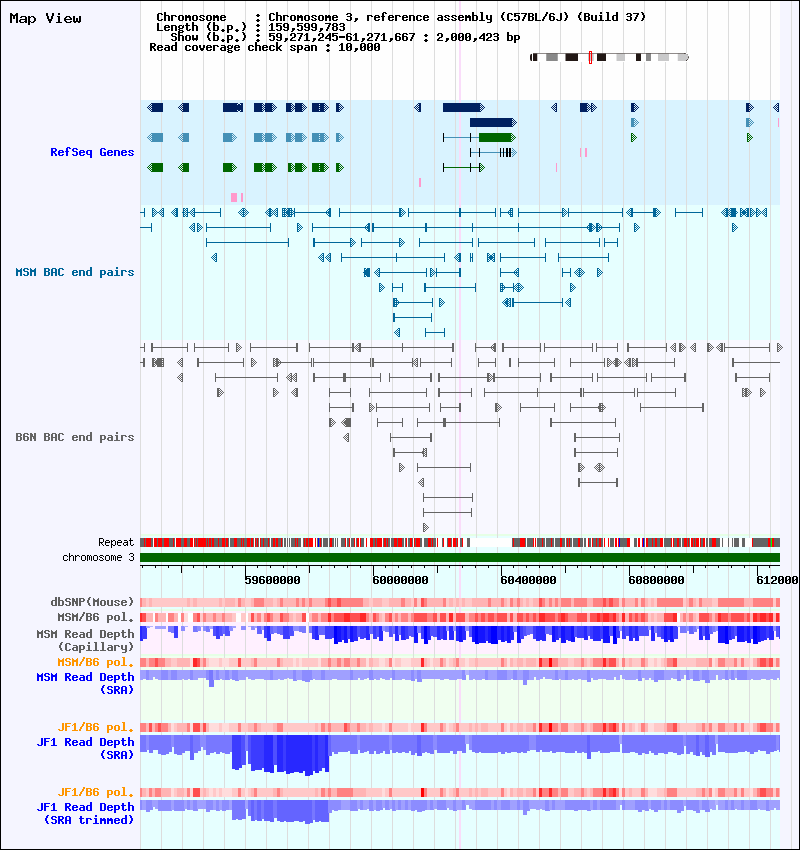Click the MSM Read Depth (Capillary) blue histogram
800x850 pixels.
pos(460,635)
